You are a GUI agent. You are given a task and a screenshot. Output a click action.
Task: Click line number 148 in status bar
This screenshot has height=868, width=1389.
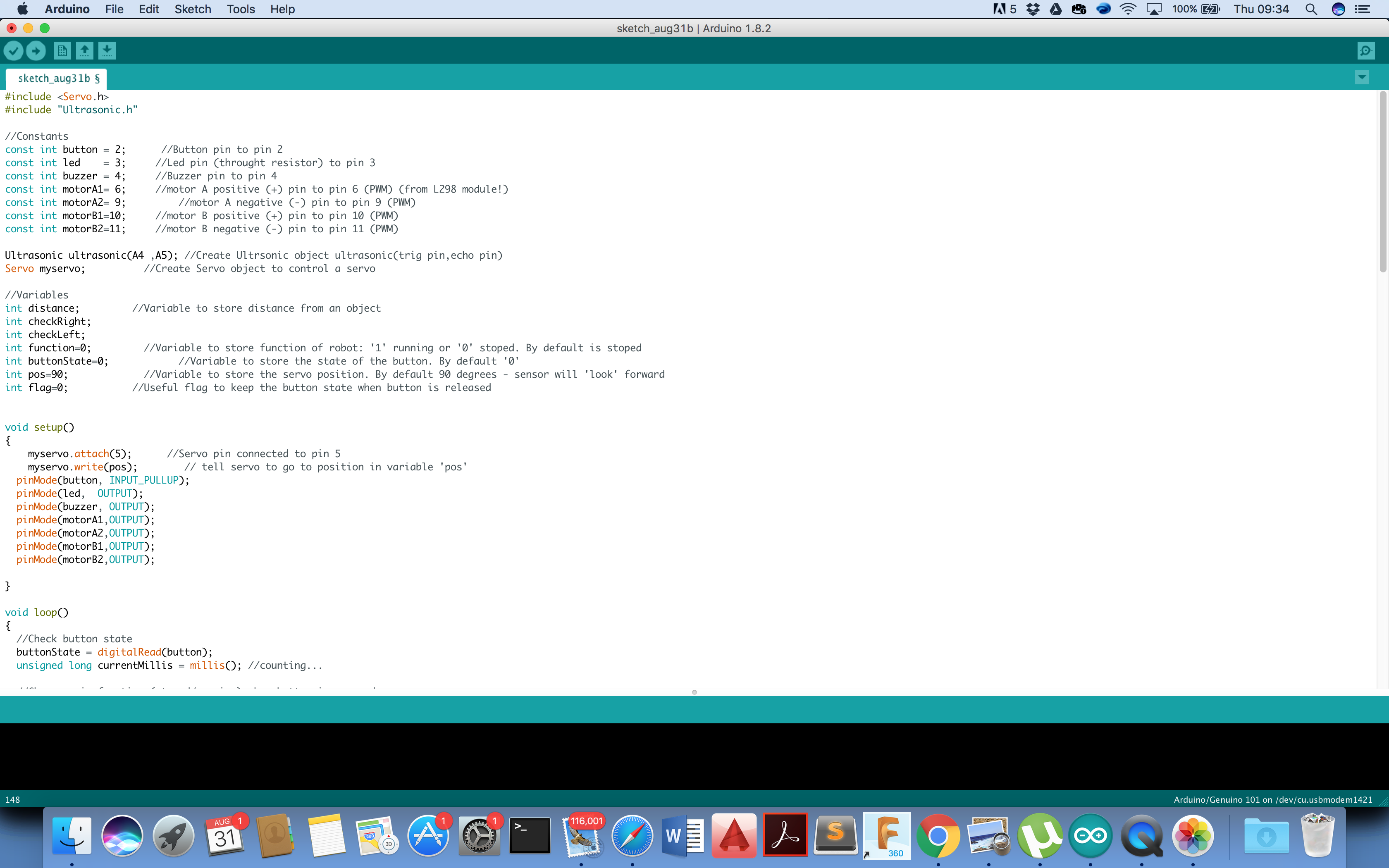[x=13, y=800]
